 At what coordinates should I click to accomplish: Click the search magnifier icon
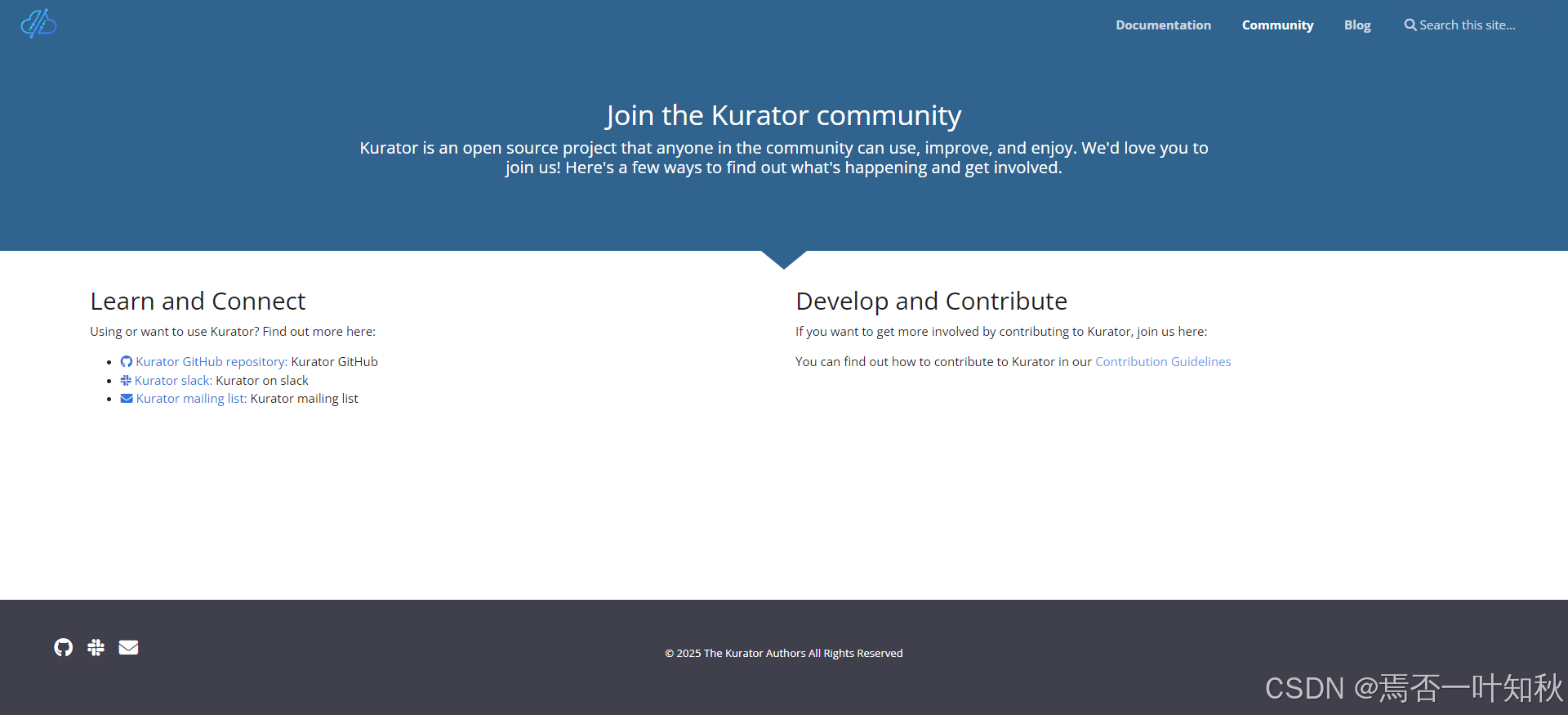(1410, 25)
